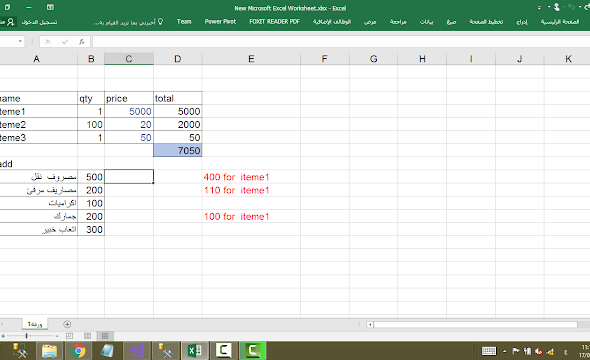The height and width of the screenshot is (360, 590).
Task: Select column C header
Action: click(129, 59)
